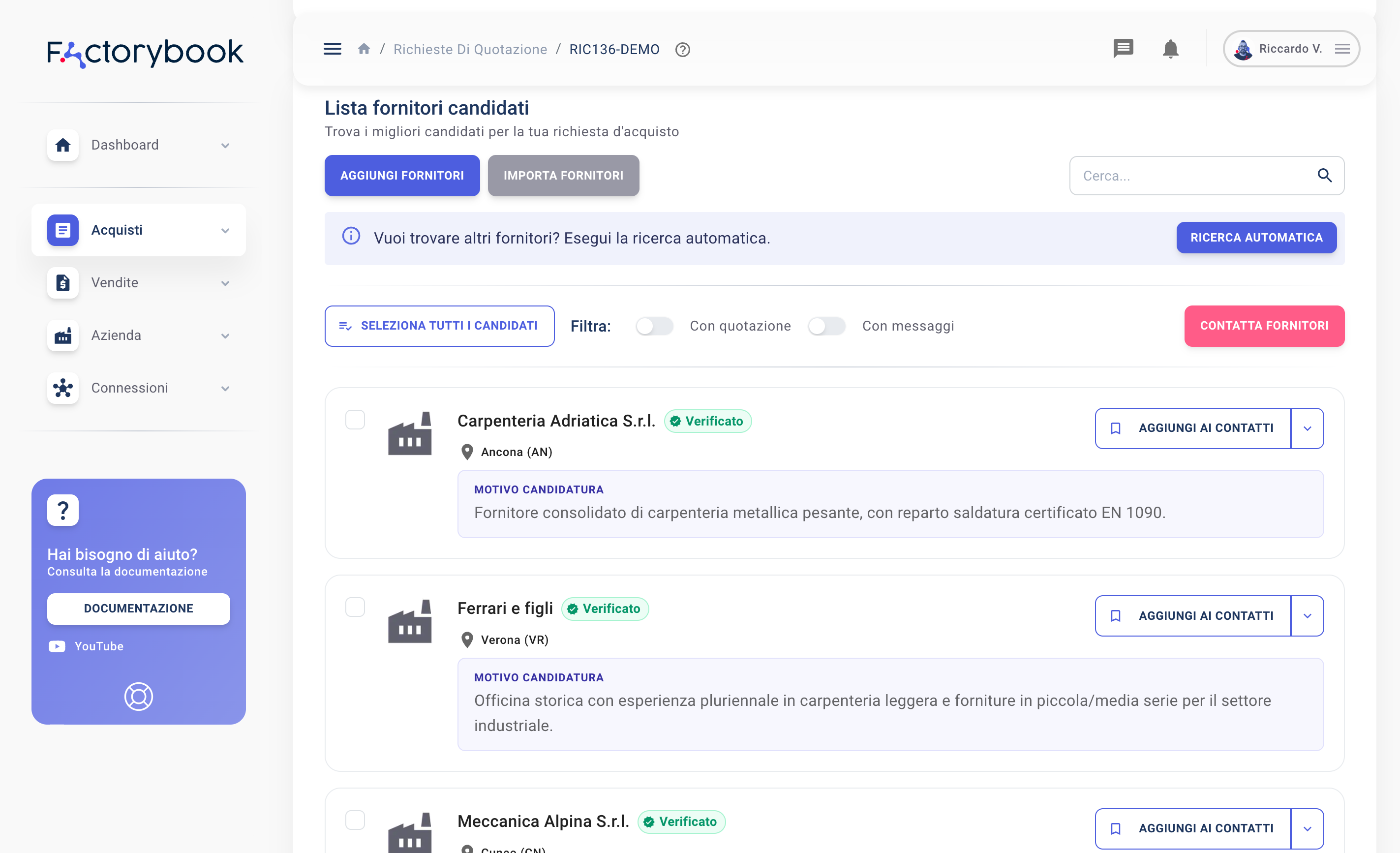
Task: Open the user menu lines icon
Action: pyautogui.click(x=1342, y=49)
